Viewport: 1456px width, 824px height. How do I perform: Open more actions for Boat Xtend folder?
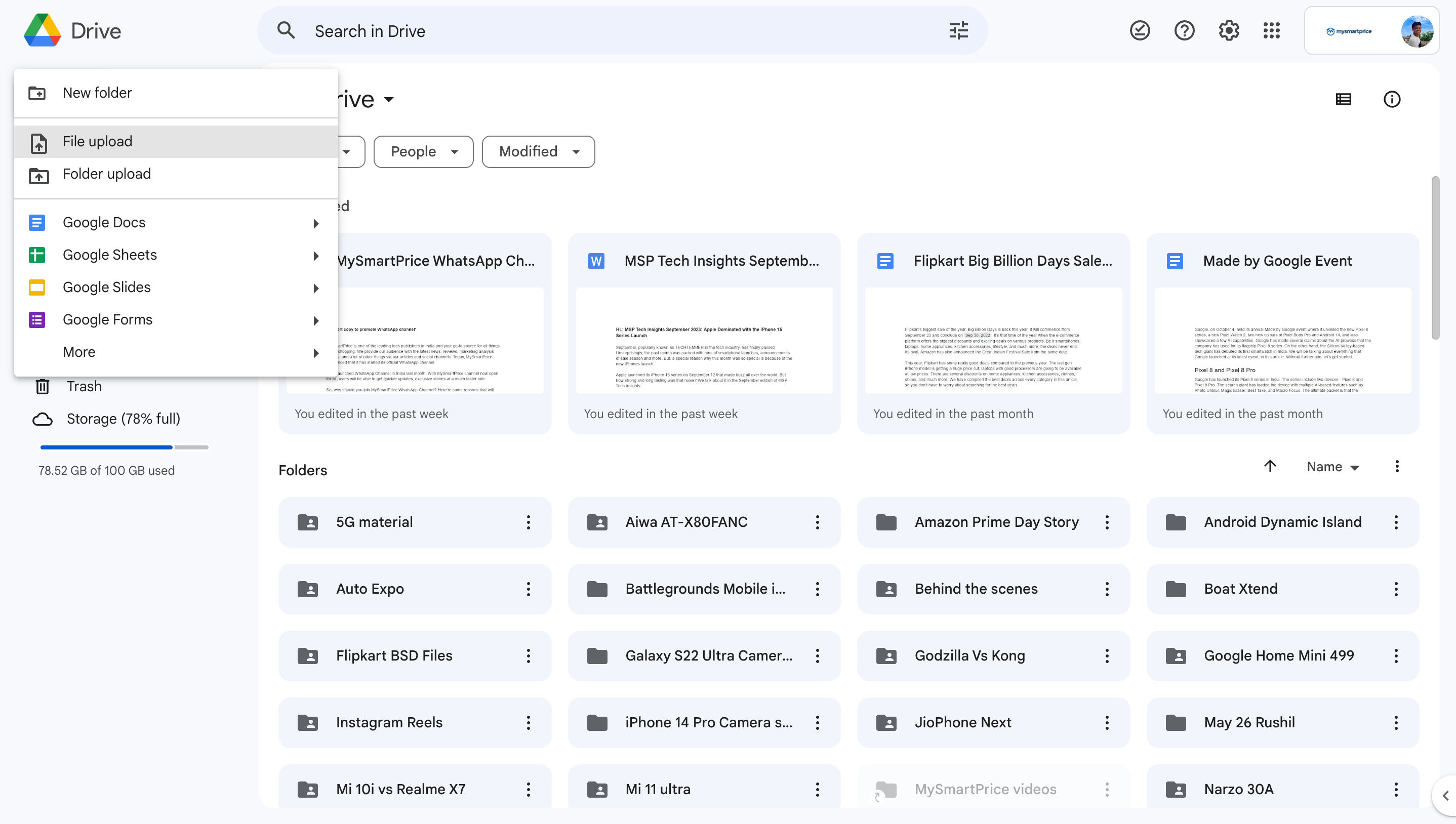(x=1396, y=589)
